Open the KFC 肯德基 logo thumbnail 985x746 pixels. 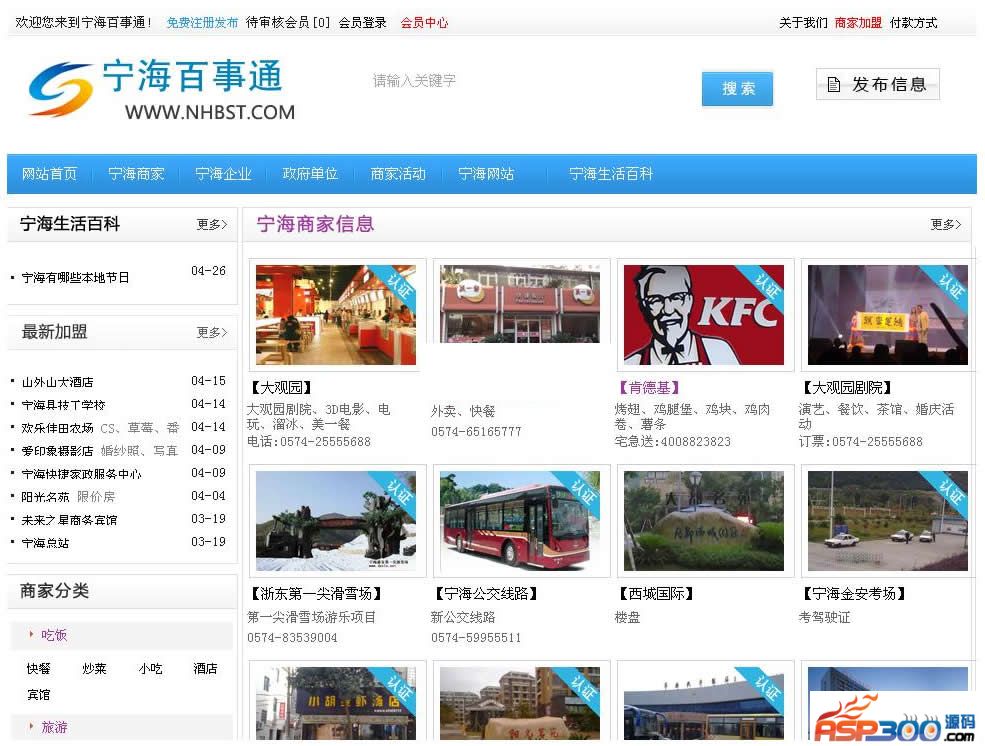(704, 315)
